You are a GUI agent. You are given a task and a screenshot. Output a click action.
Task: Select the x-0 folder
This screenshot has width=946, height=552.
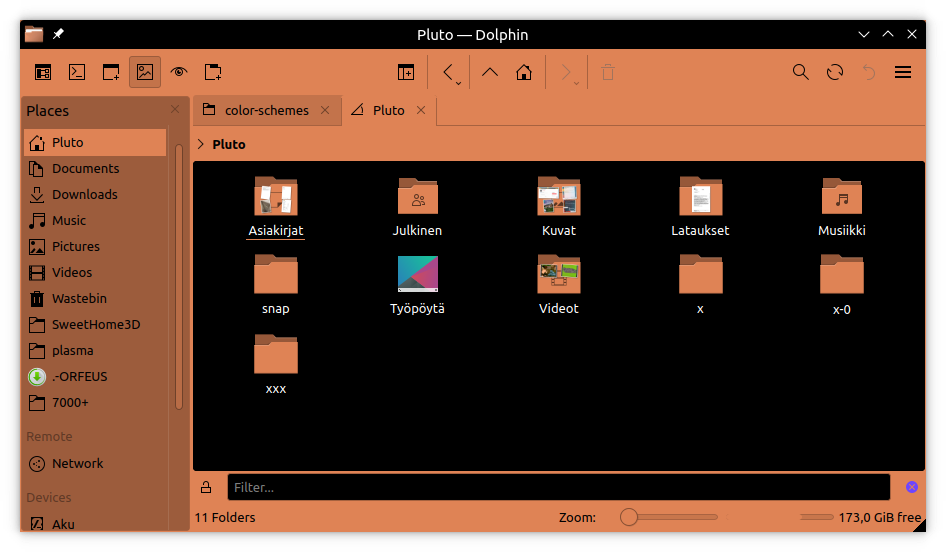(842, 285)
